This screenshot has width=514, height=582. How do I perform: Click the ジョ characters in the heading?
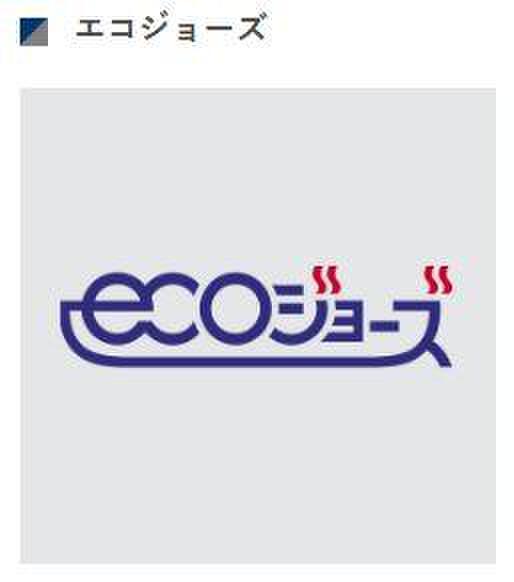170,28
